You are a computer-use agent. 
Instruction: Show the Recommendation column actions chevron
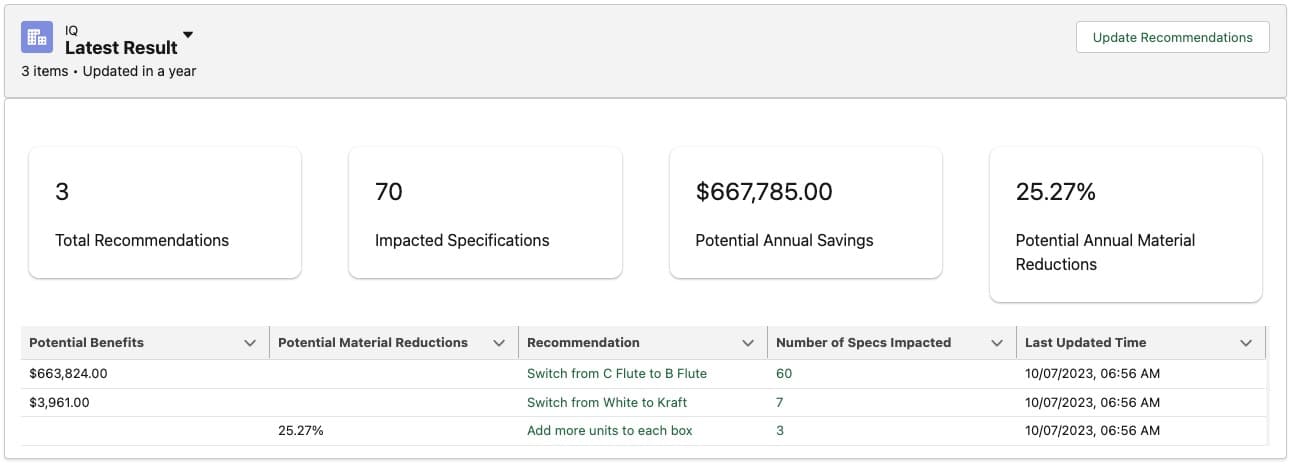(x=748, y=343)
